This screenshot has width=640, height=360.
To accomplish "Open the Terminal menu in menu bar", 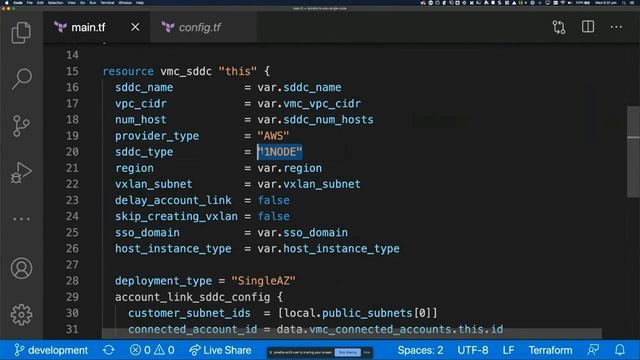I will [x=107, y=2].
